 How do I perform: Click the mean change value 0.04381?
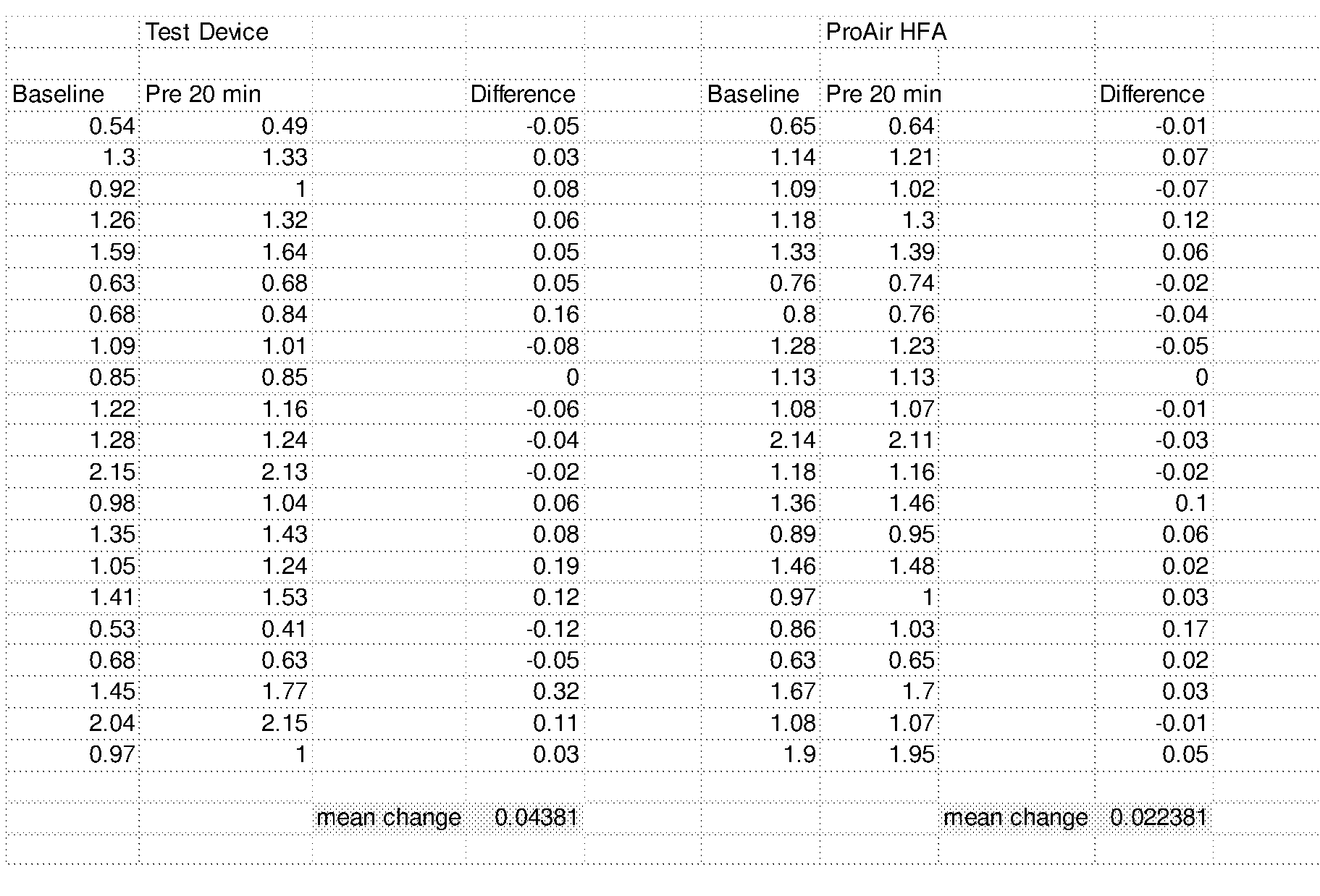pos(537,817)
